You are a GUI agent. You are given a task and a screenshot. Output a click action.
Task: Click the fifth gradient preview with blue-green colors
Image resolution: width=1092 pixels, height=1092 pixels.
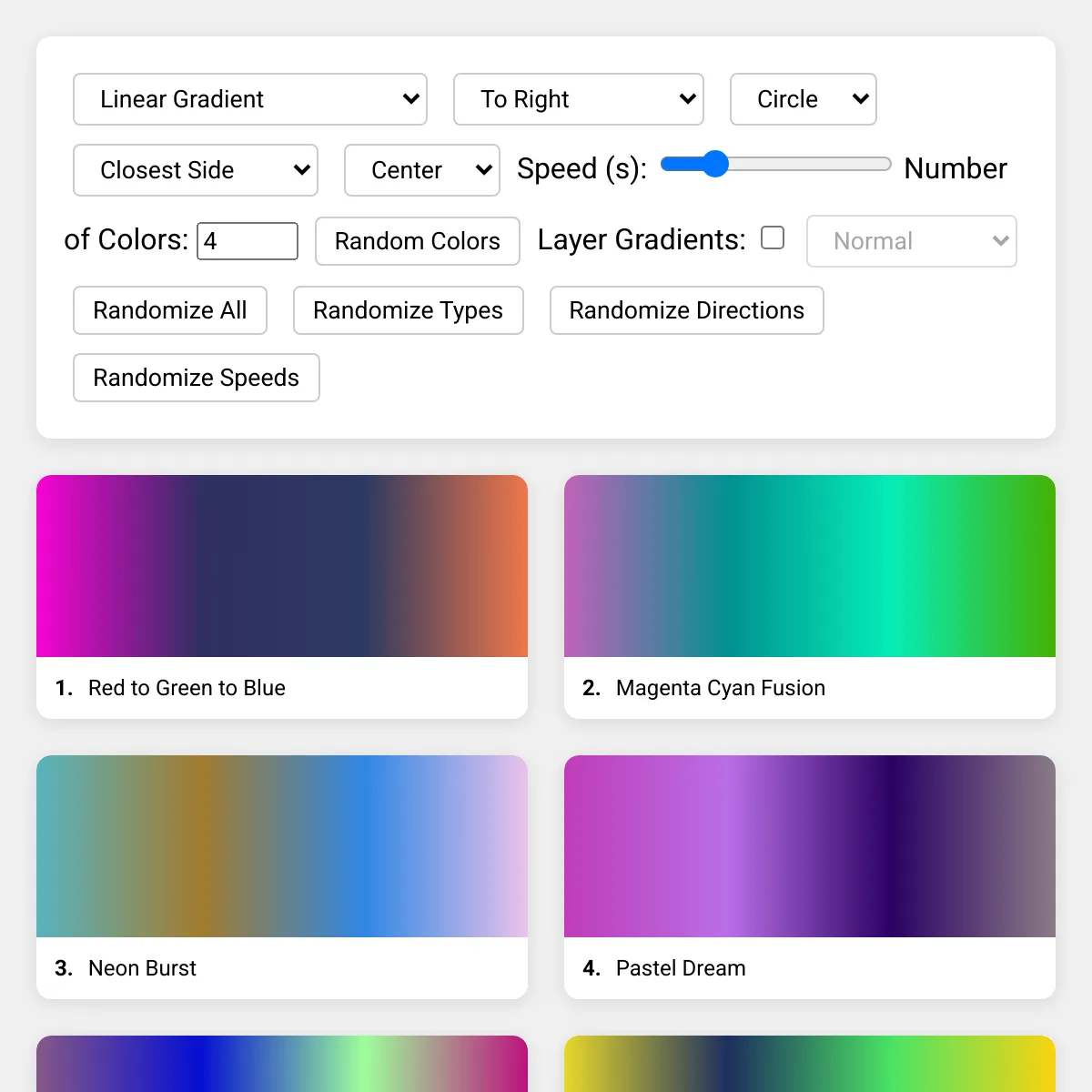pos(282,1065)
